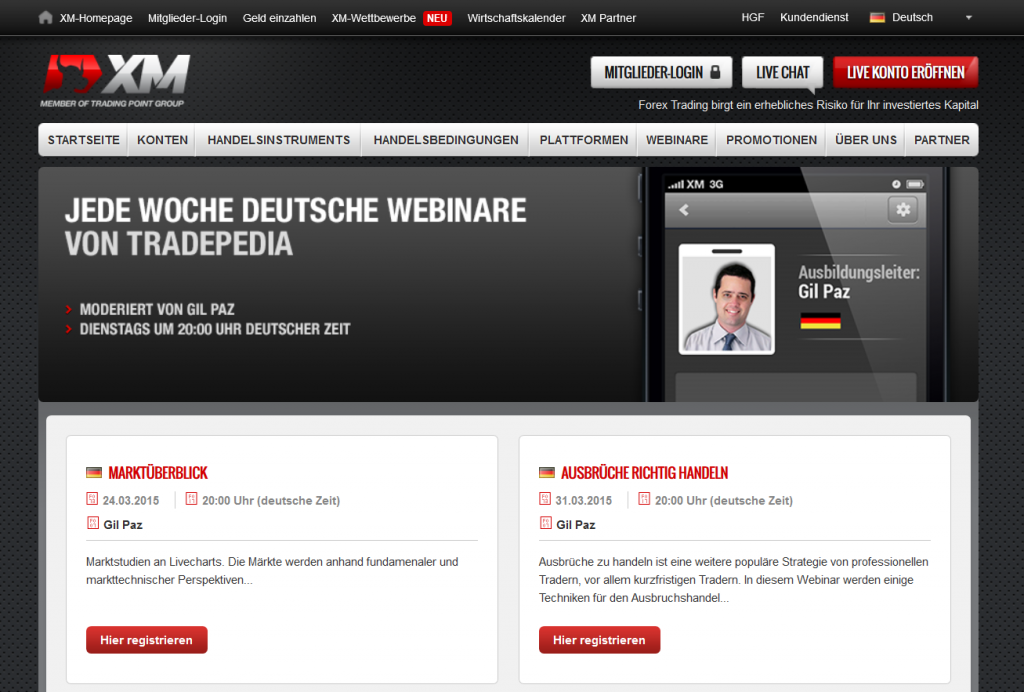Go to XM-Homepage link
This screenshot has height=692, width=1024.
click(96, 18)
